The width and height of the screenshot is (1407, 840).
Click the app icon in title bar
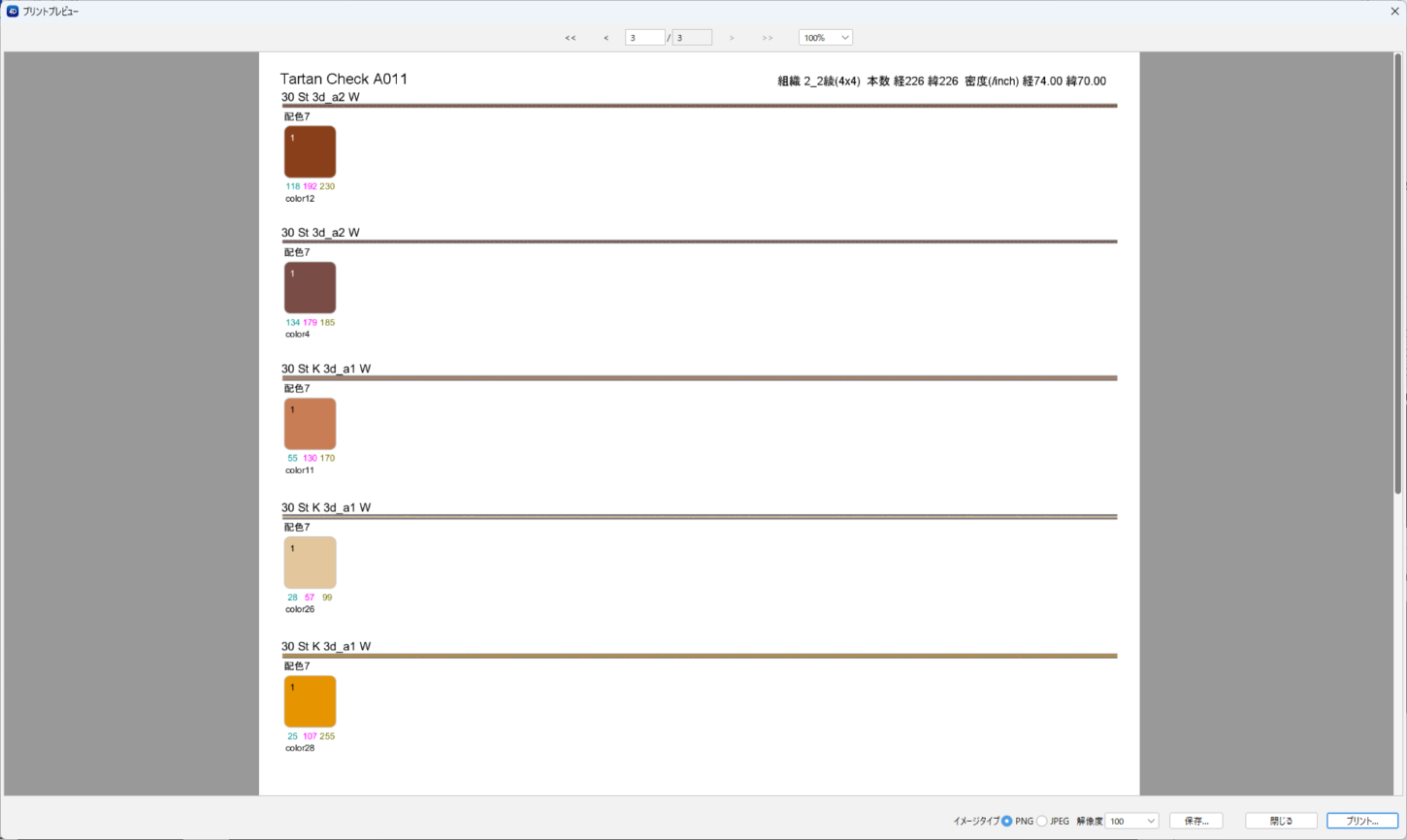13,12
